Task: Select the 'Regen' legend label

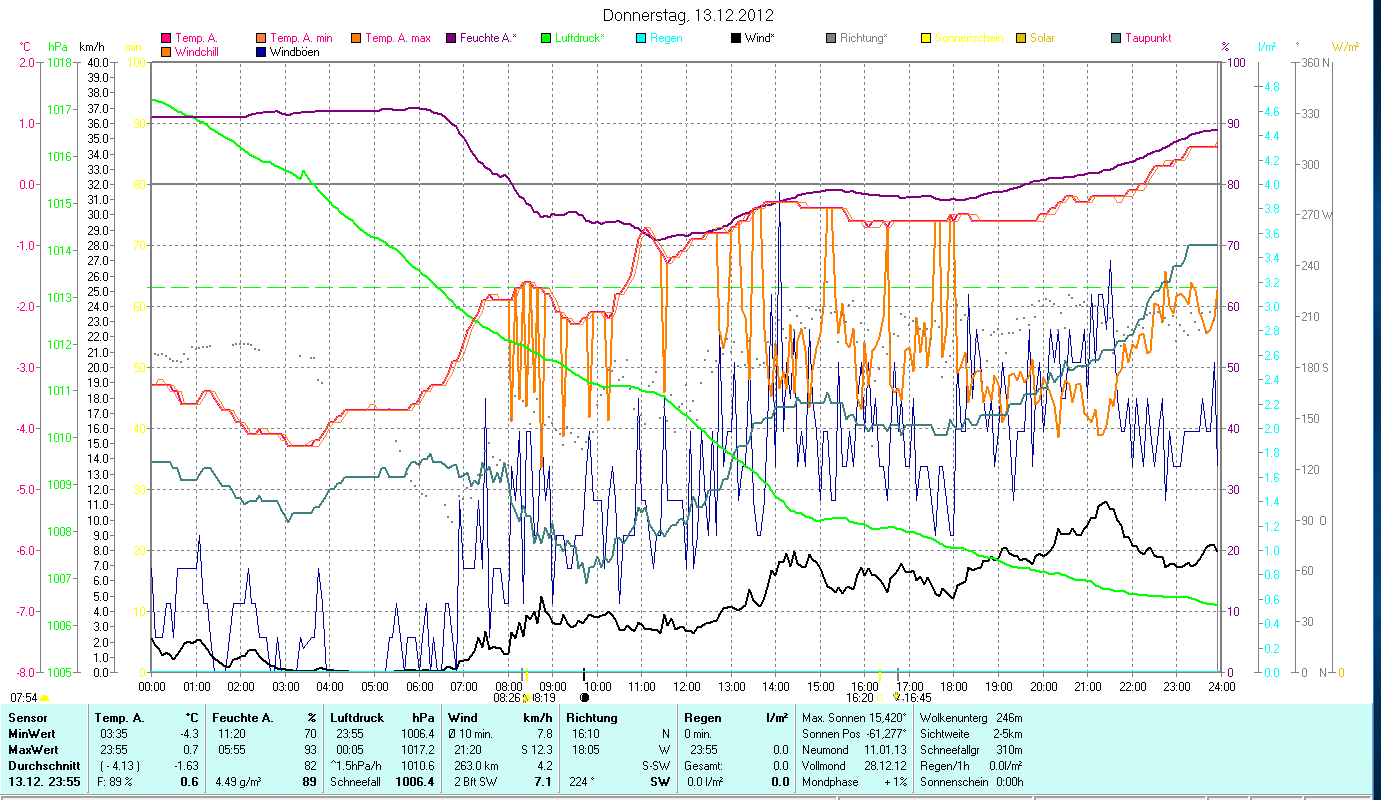Action: click(x=666, y=38)
